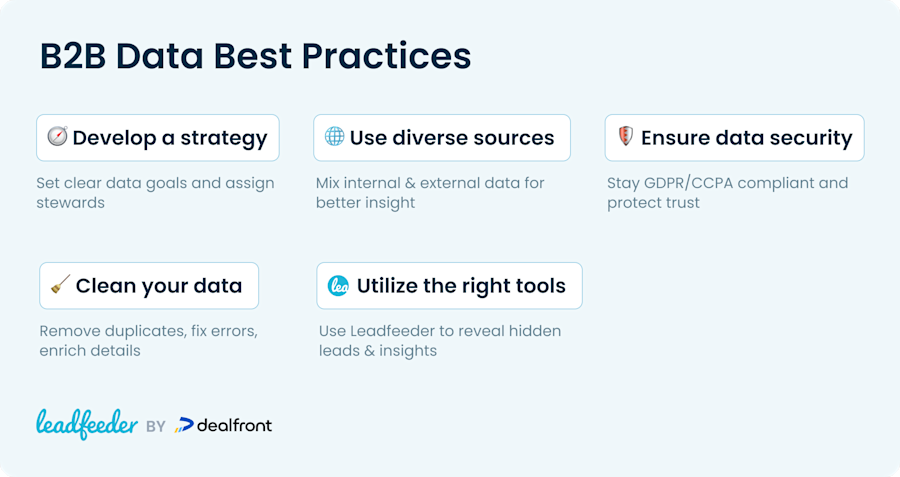Click the Use Leadfeeder to reveal hidden leads text

[x=440, y=341]
